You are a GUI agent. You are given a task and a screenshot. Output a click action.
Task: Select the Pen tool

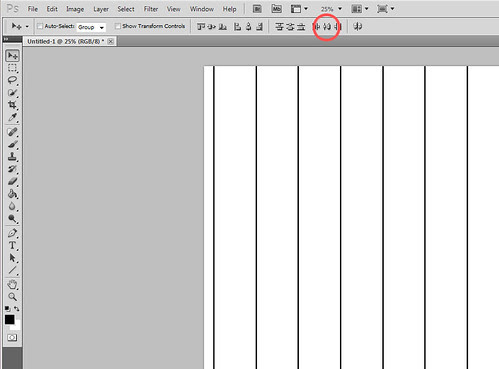tap(12, 233)
